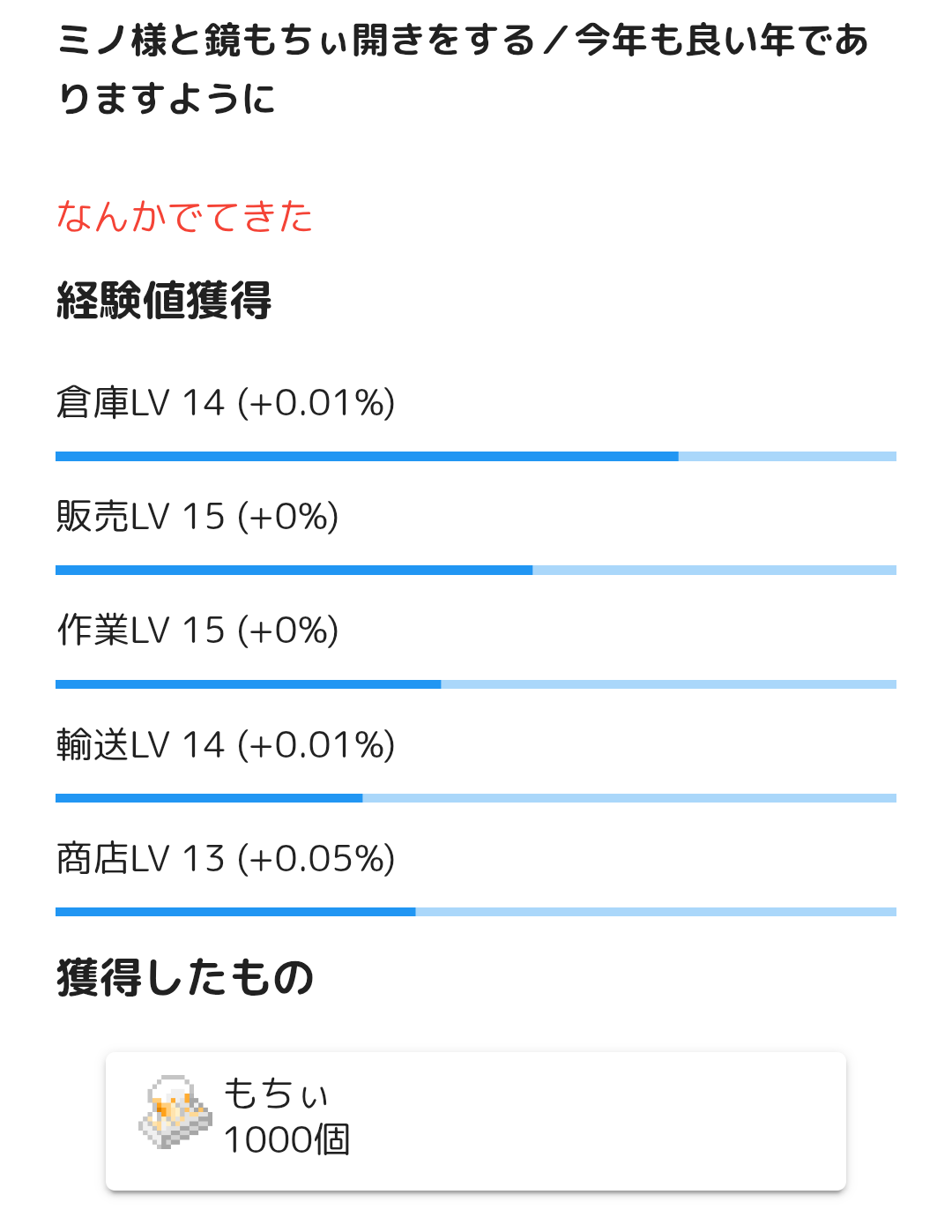Select the 販売LV 15 experience label
Screen dimensions: 952x1232
[x=197, y=517]
